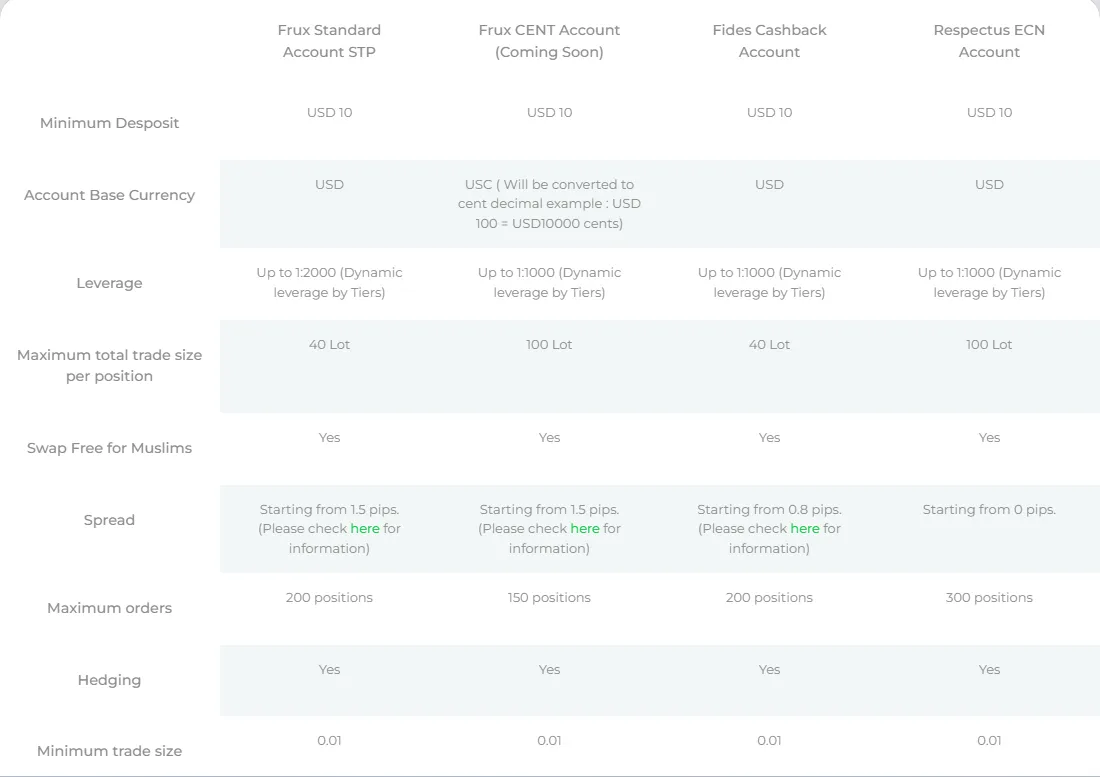Click the Hedging row label

pyautogui.click(x=109, y=680)
